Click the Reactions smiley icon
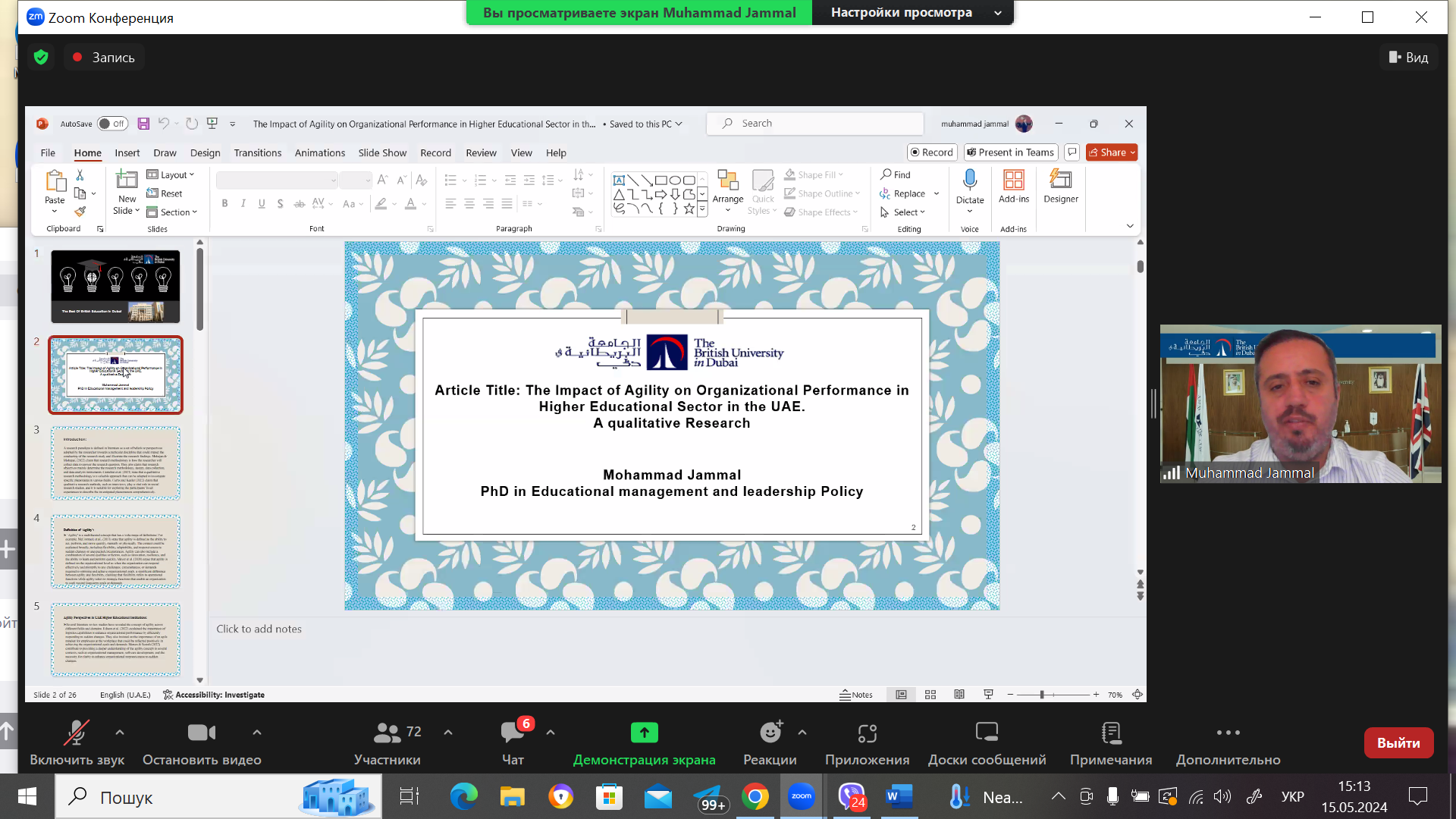This screenshot has height=819, width=1456. click(770, 733)
